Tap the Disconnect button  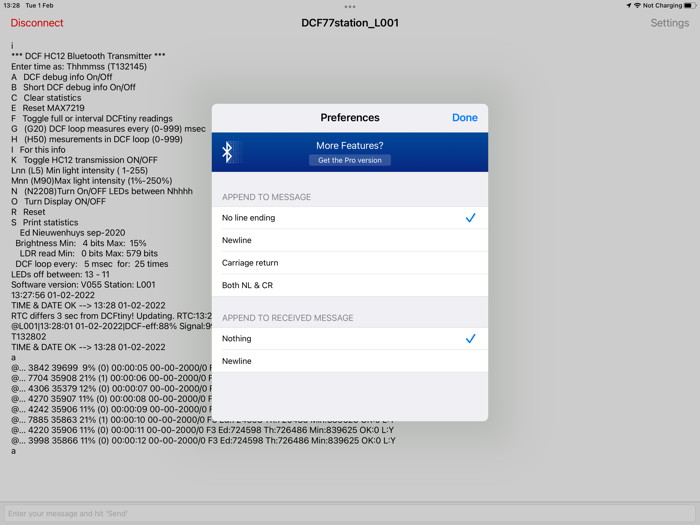pos(37,23)
